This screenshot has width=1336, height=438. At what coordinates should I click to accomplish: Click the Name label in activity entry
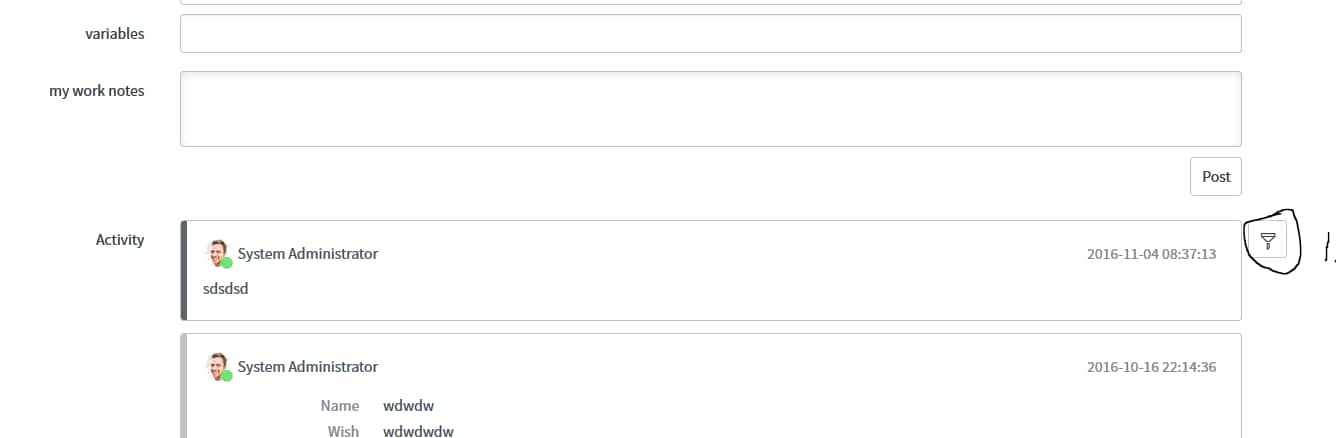(340, 406)
